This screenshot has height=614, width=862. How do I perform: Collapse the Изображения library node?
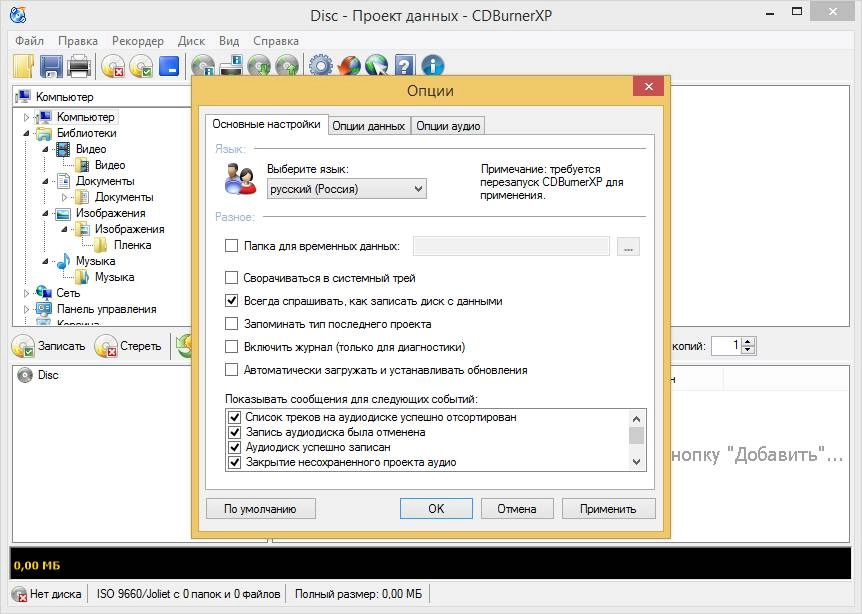click(45, 213)
